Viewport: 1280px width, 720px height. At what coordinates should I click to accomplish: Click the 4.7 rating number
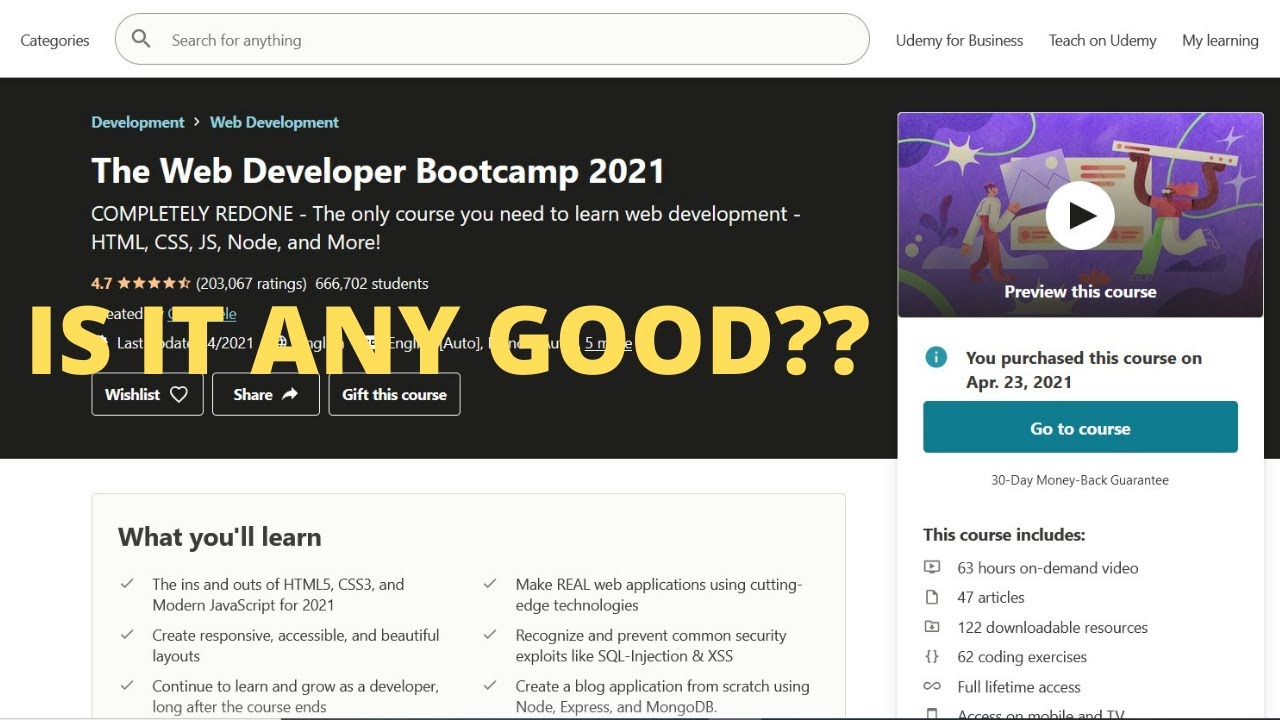click(x=101, y=283)
